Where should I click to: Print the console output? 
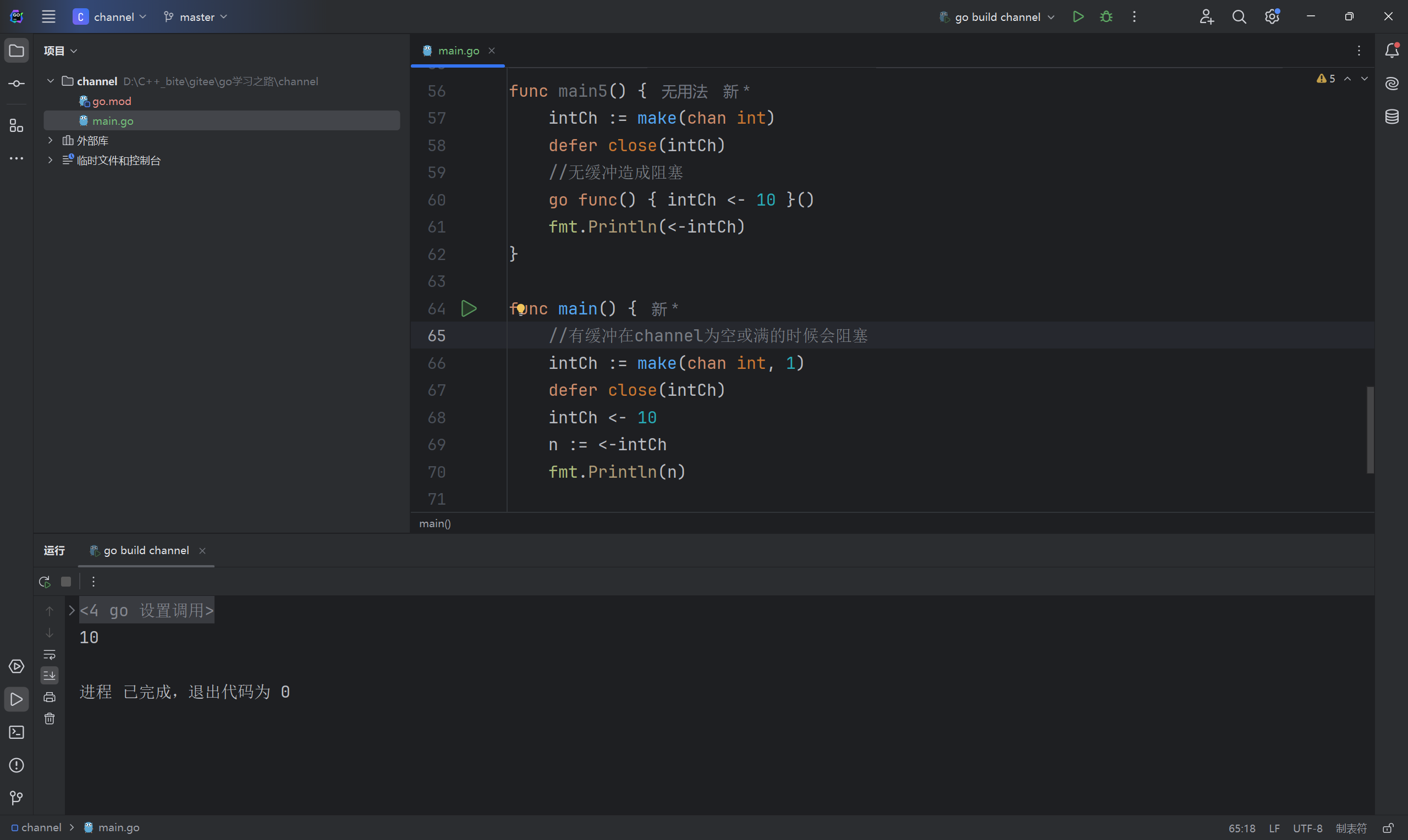click(x=50, y=697)
